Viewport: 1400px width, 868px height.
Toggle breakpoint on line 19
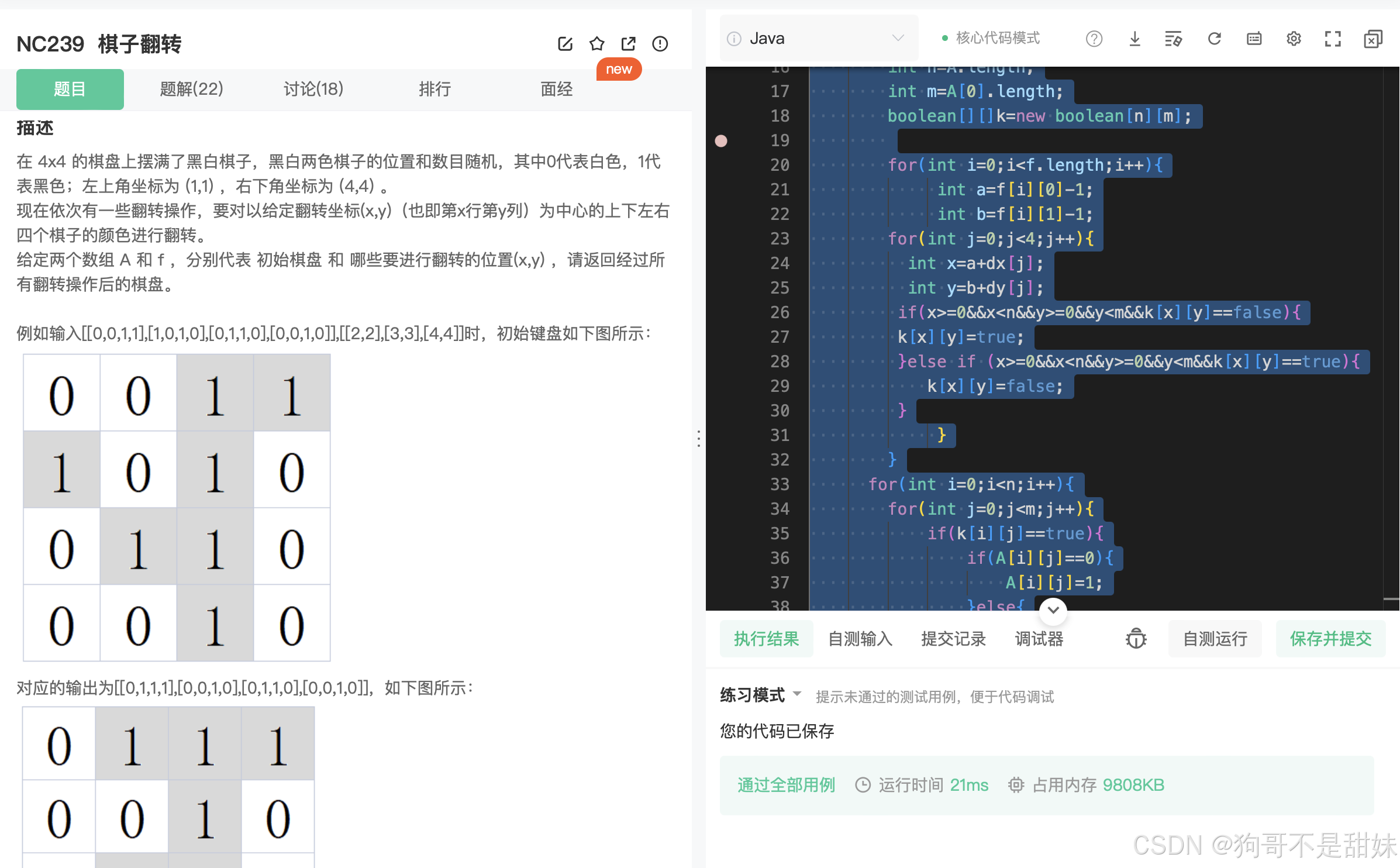(721, 141)
